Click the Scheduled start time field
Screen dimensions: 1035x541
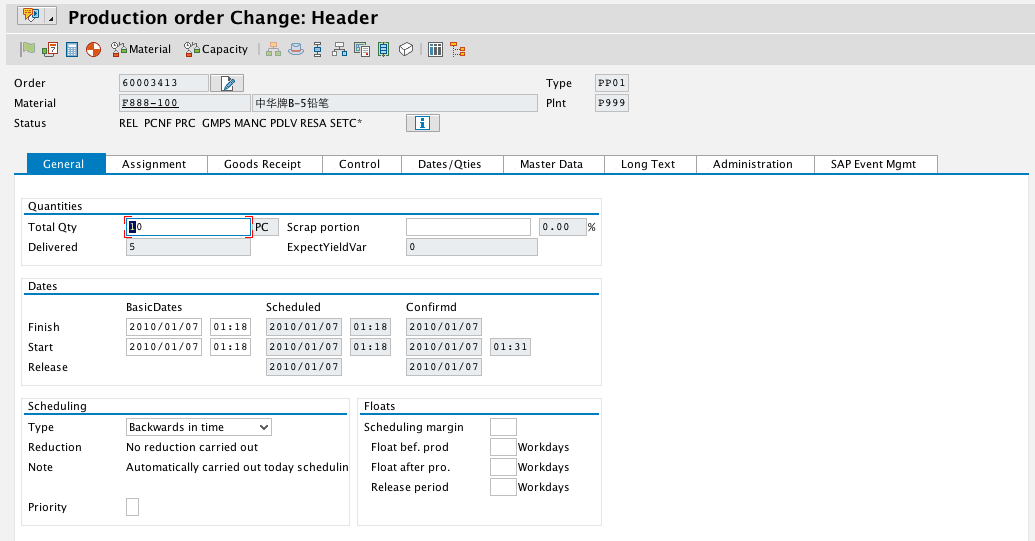[370, 346]
